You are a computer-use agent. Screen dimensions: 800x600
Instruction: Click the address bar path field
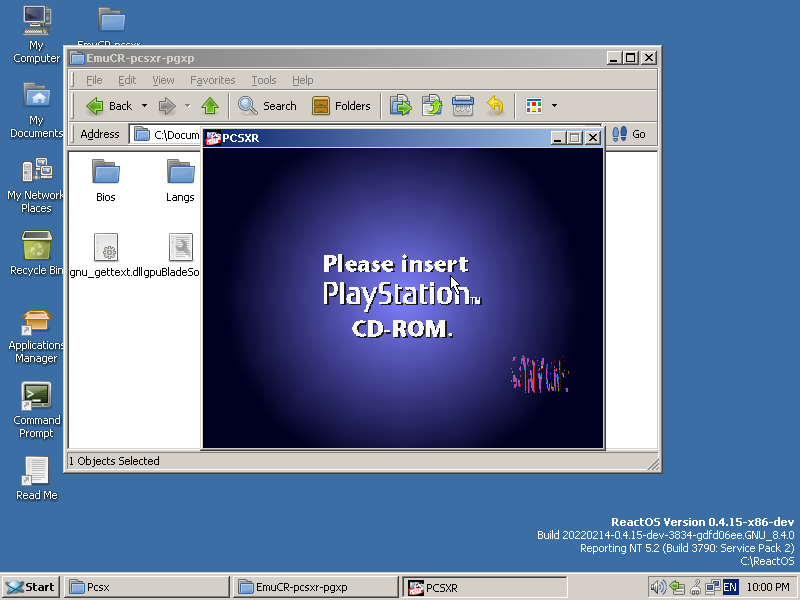click(x=165, y=135)
